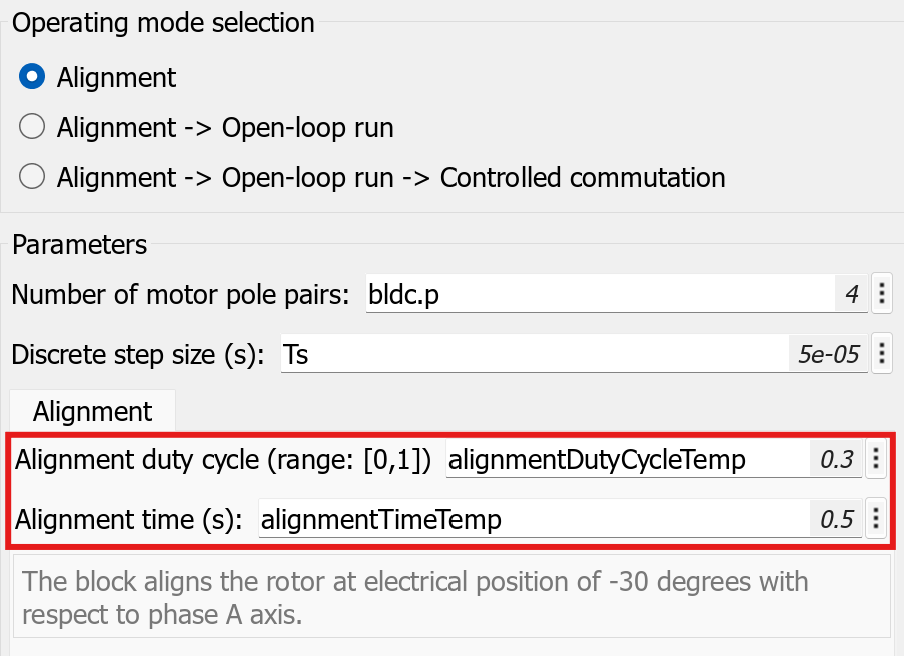Click the Alignment duty cycle range label
This screenshot has height=656, width=904.
click(x=223, y=459)
